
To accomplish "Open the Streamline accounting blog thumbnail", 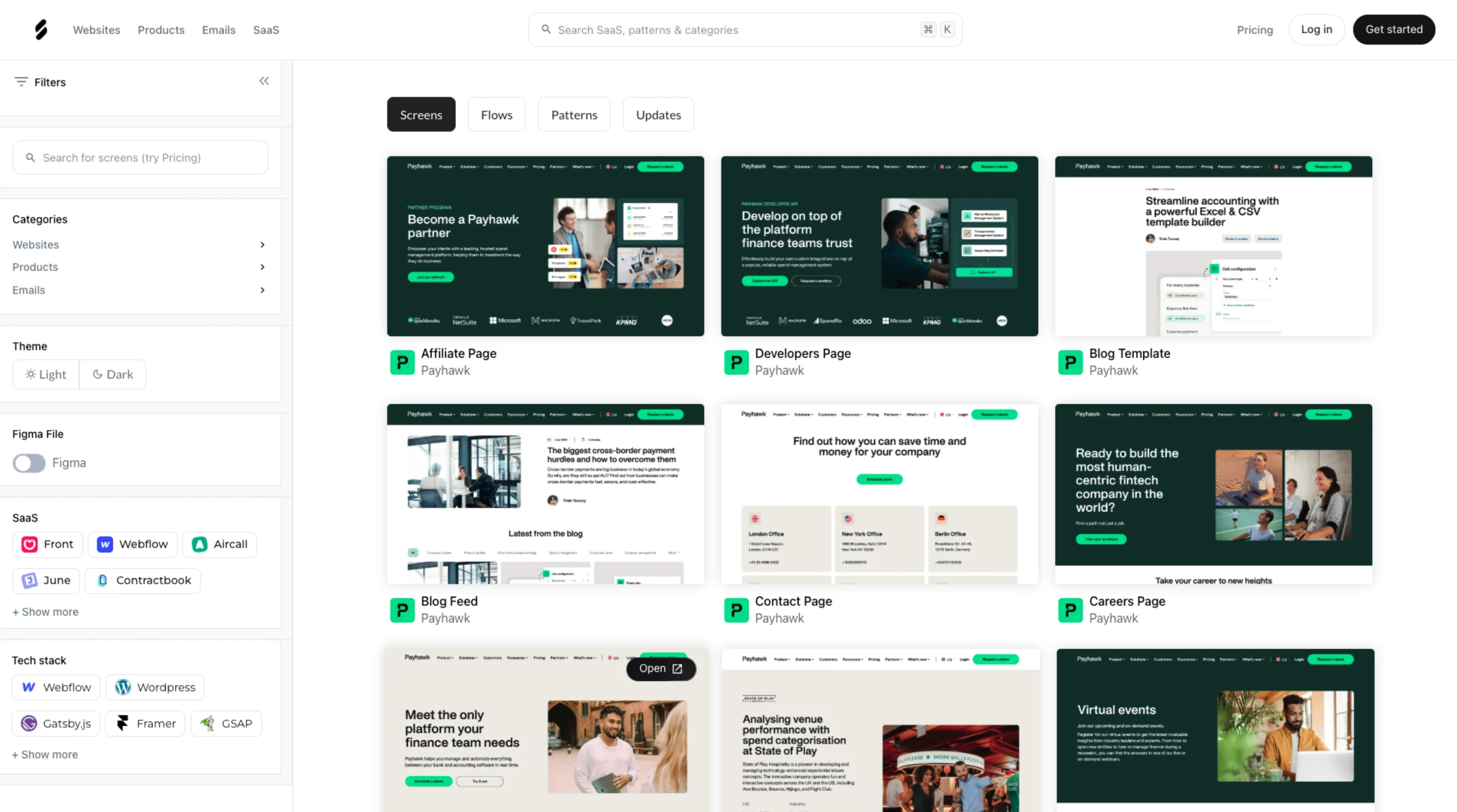I will (1213, 246).
